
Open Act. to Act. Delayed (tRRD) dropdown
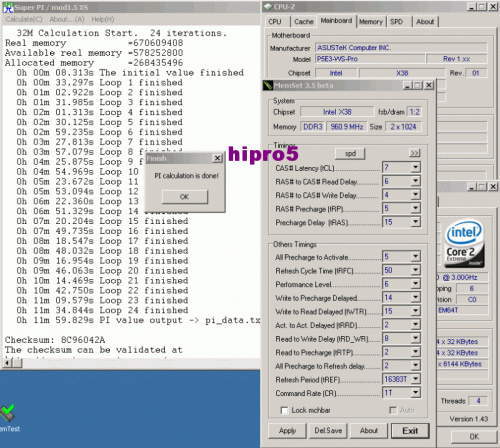coord(415,325)
